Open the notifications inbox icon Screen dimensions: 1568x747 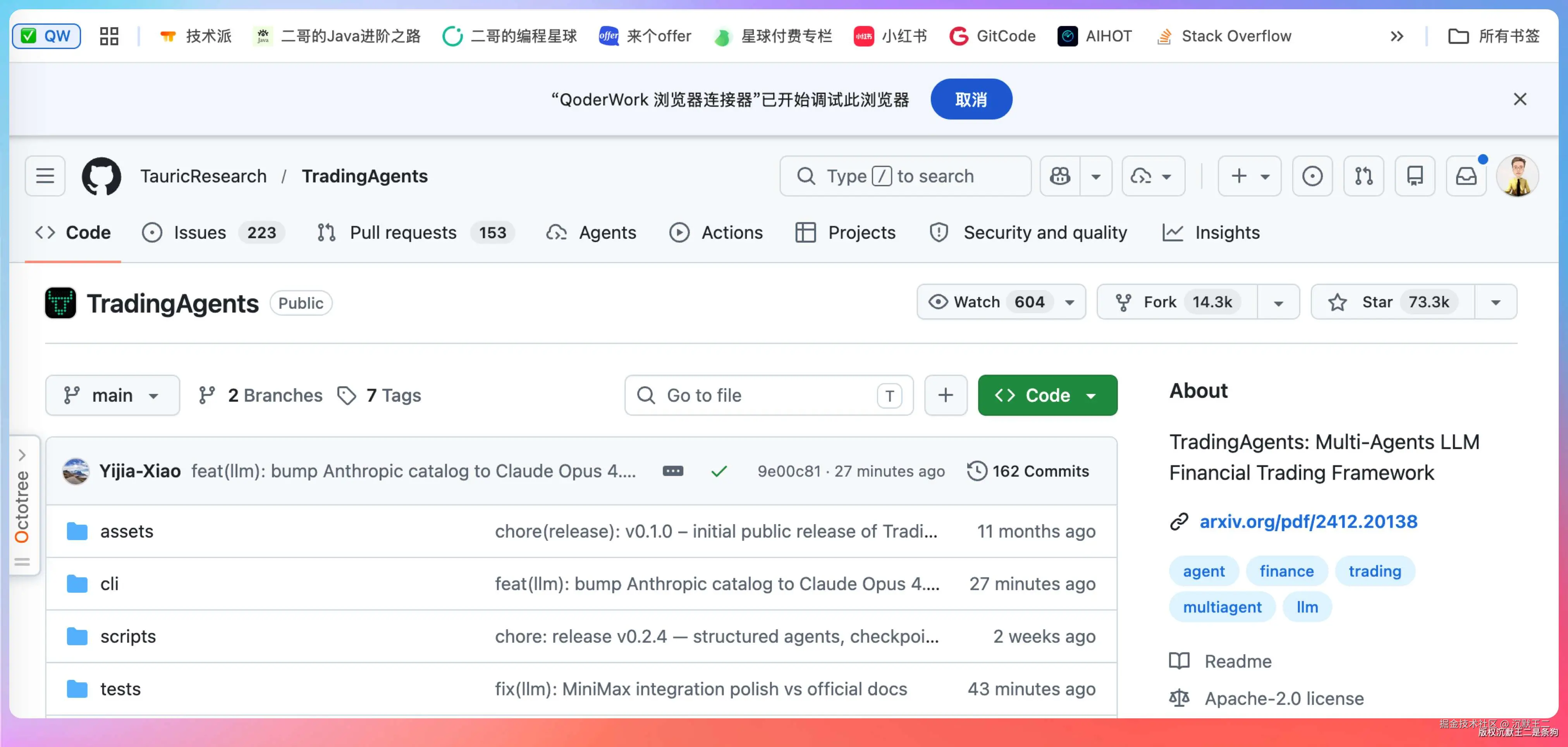(x=1466, y=176)
